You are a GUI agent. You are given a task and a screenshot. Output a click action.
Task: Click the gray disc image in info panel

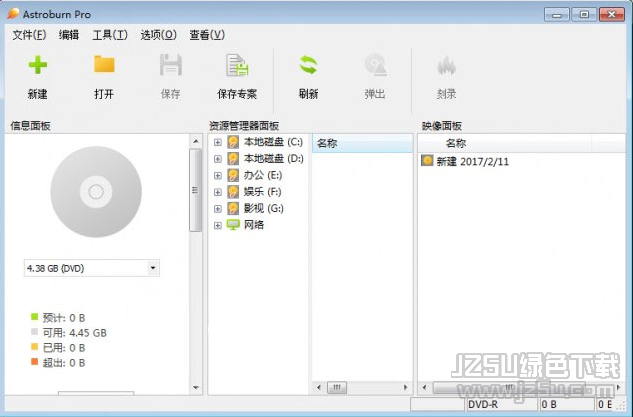click(x=96, y=192)
